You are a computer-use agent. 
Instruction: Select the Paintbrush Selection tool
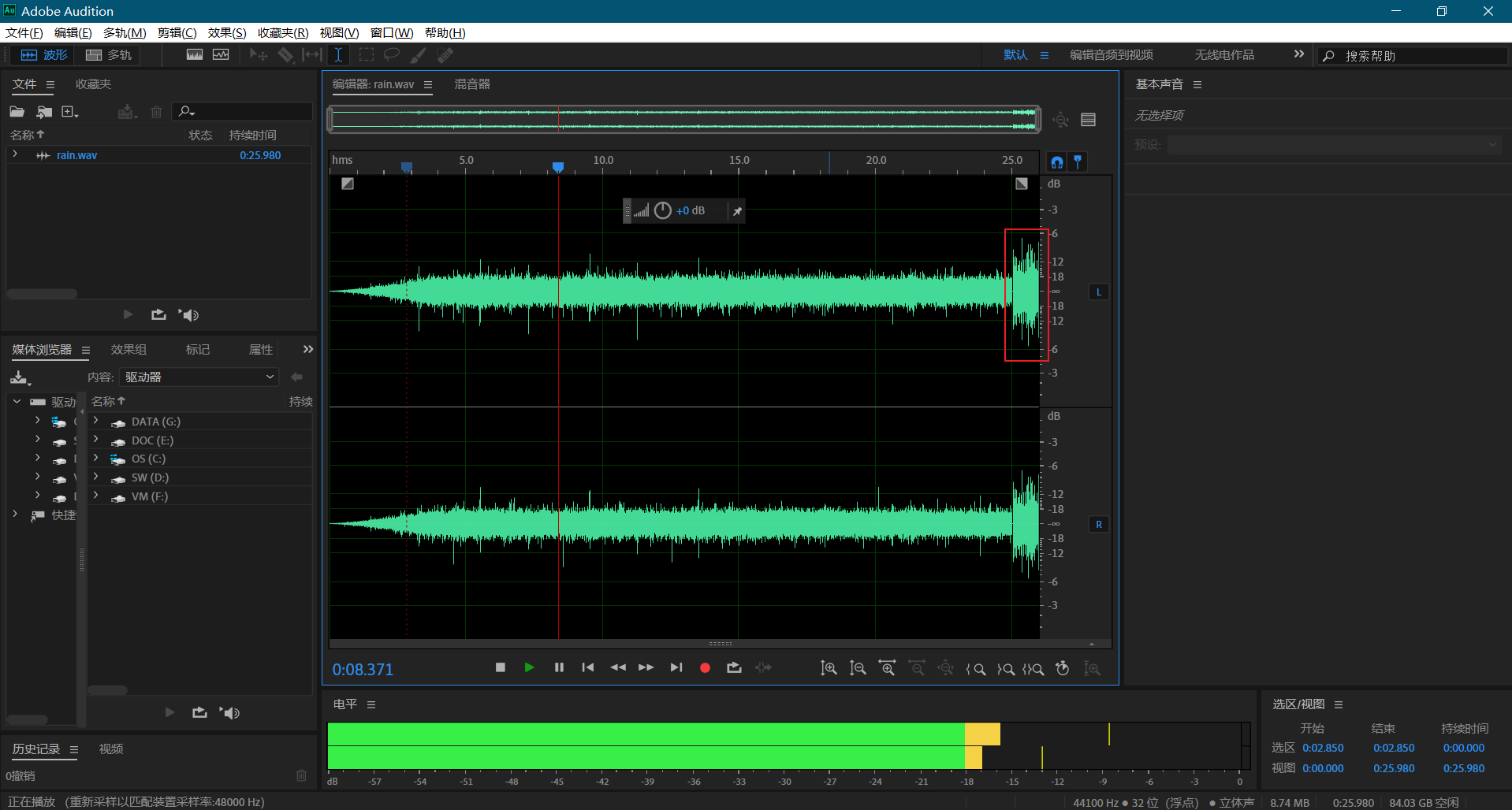[x=419, y=54]
